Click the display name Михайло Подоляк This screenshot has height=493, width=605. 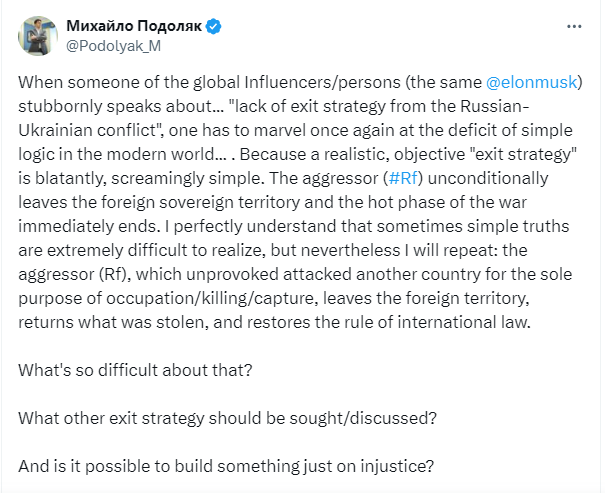coord(134,23)
